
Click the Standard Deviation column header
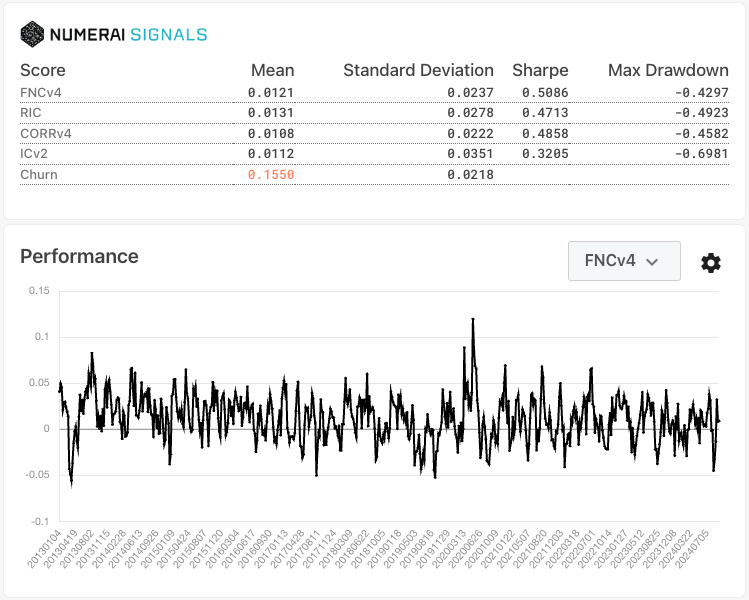coord(418,70)
